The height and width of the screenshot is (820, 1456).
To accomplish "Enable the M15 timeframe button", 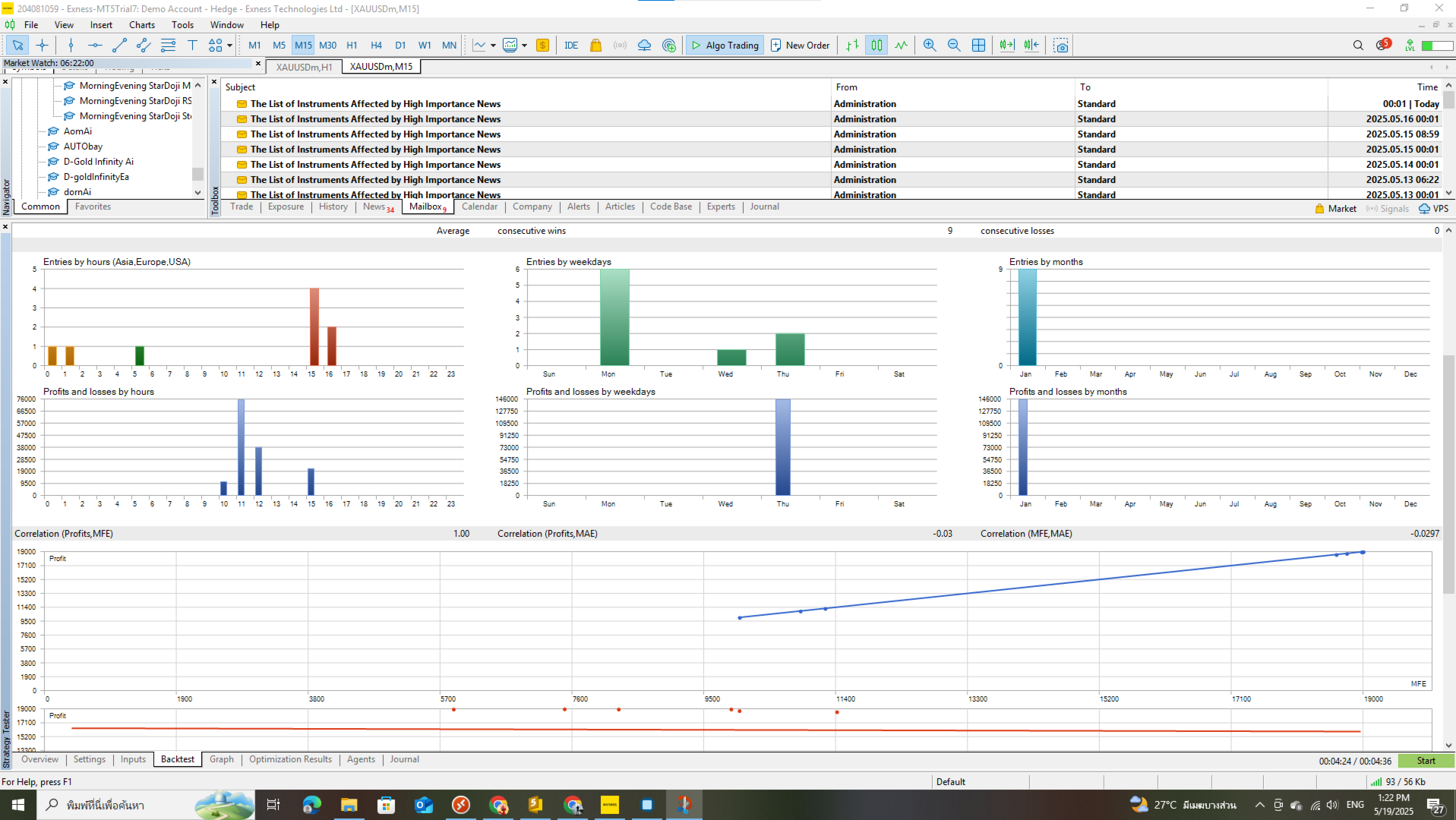I will pos(303,46).
